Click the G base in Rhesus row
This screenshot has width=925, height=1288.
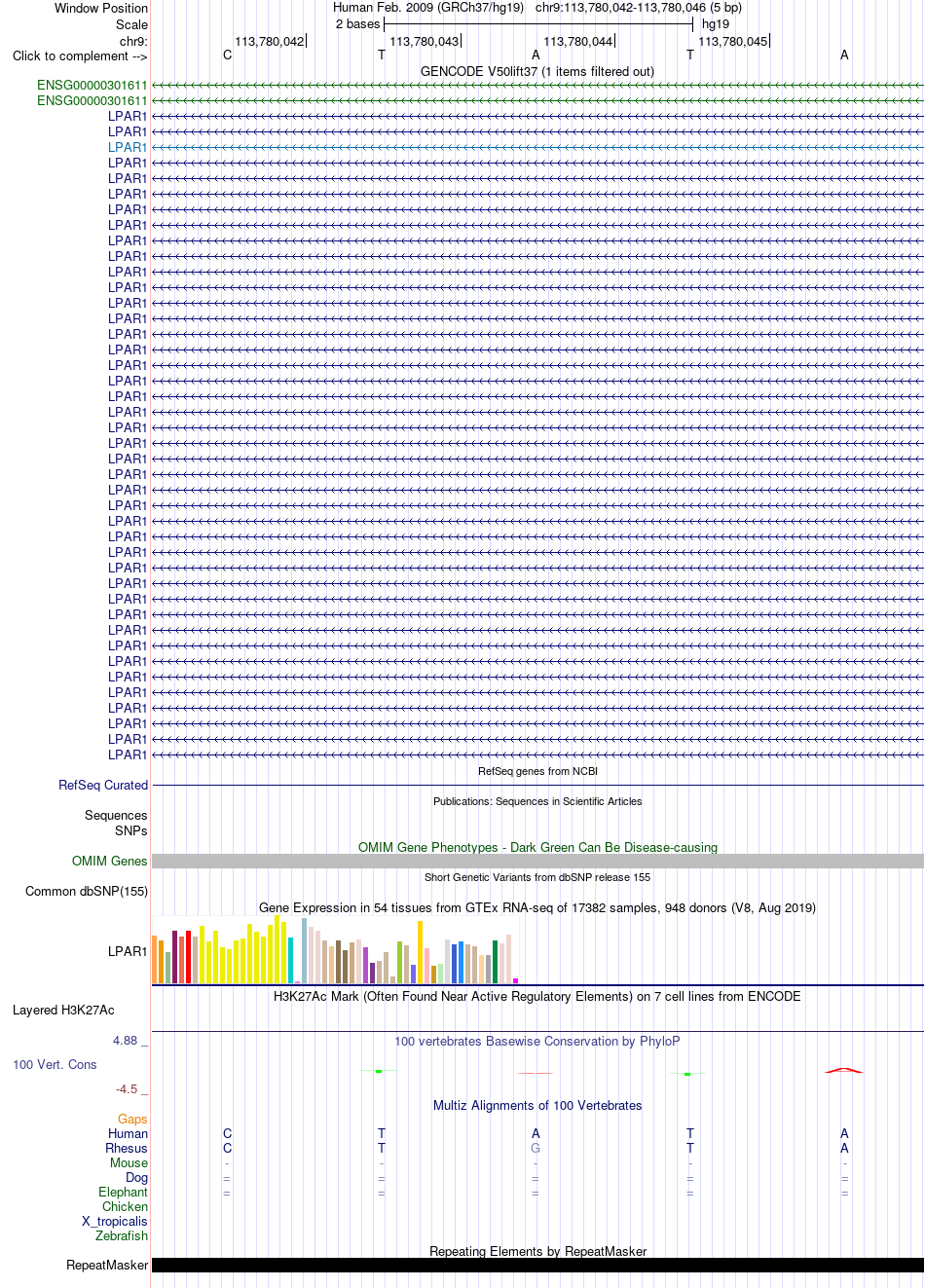pyautogui.click(x=536, y=1149)
